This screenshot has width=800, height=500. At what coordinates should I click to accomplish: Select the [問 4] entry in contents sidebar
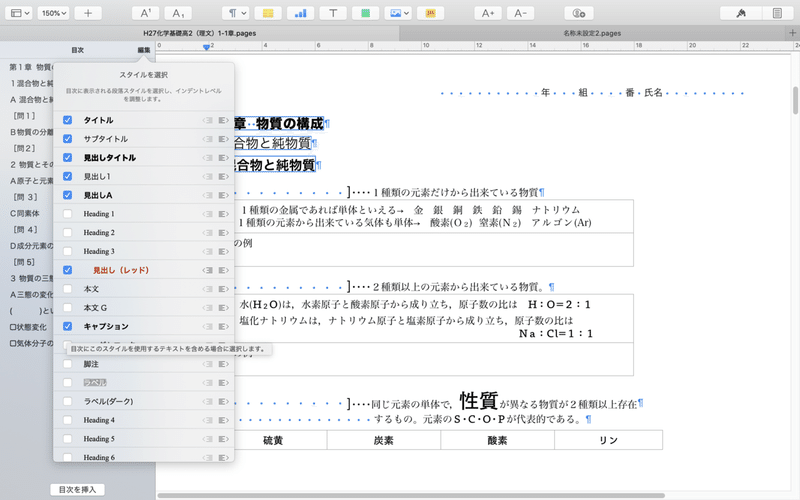point(25,230)
